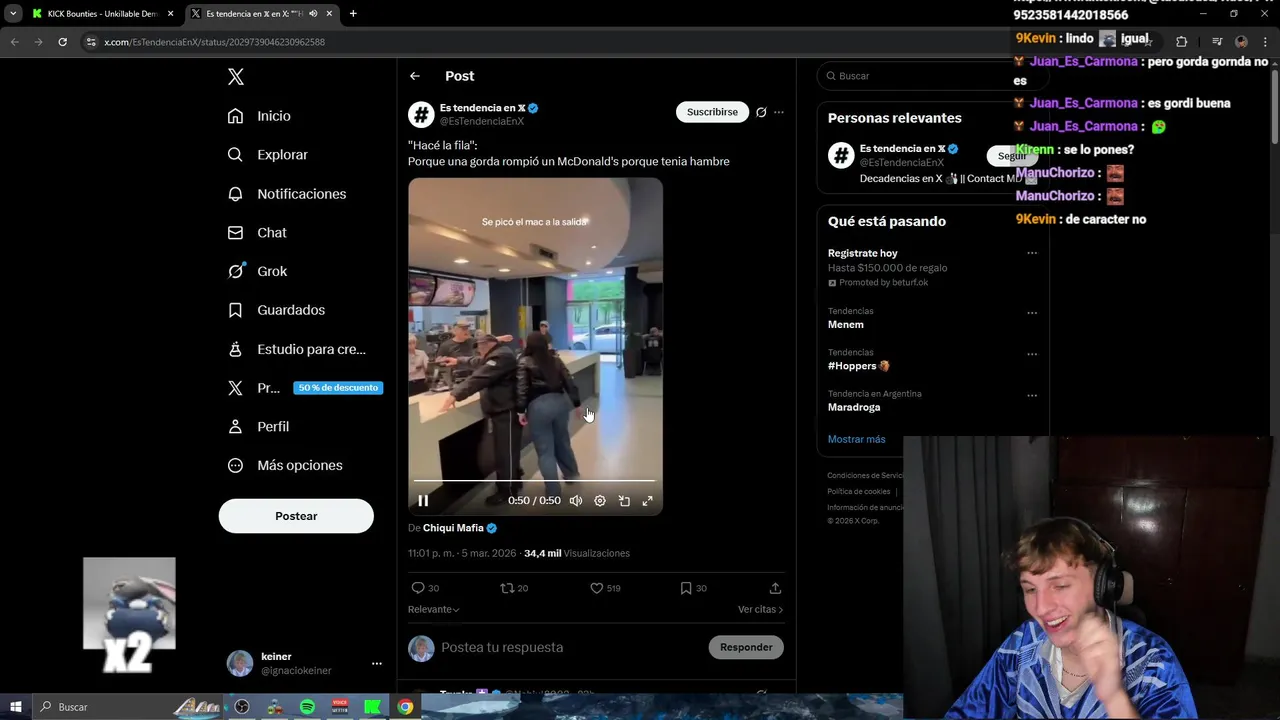Mute the video with the volume icon

click(x=576, y=501)
